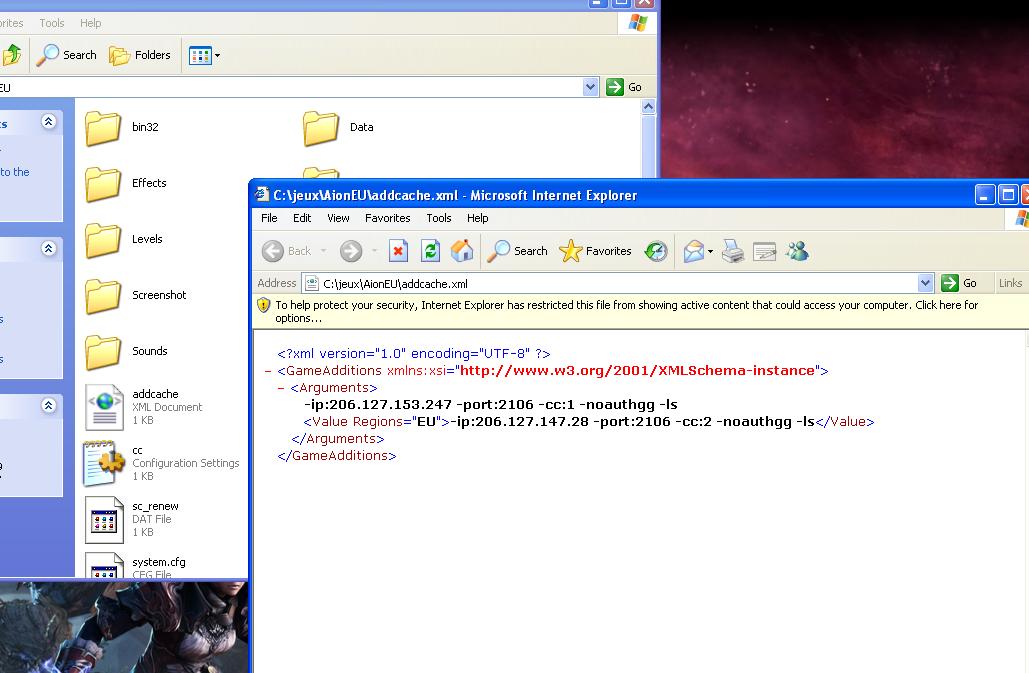
Task: Click the Back button in Internet Explorer
Action: 287,251
